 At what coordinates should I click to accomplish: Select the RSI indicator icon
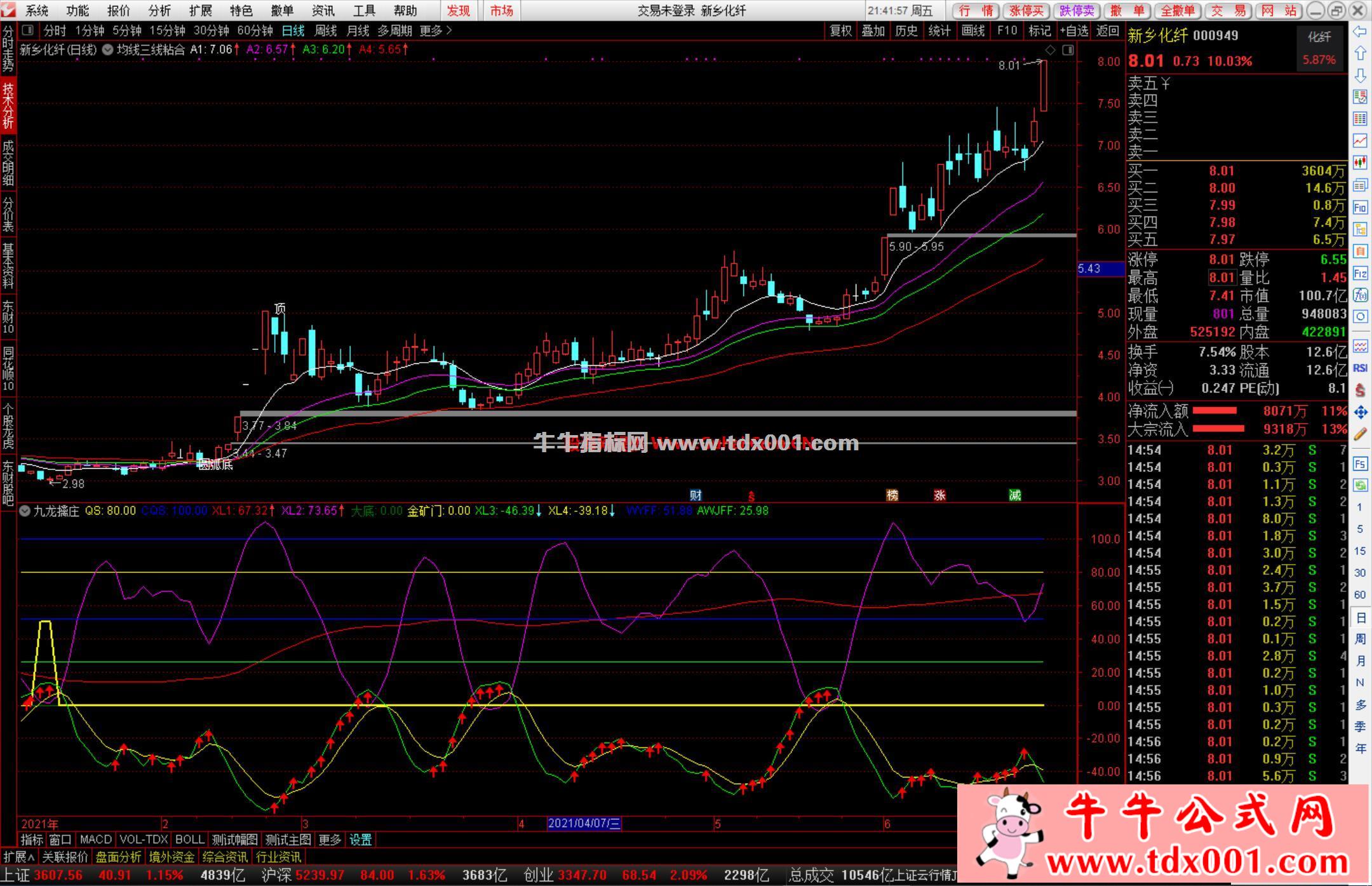[x=1360, y=368]
